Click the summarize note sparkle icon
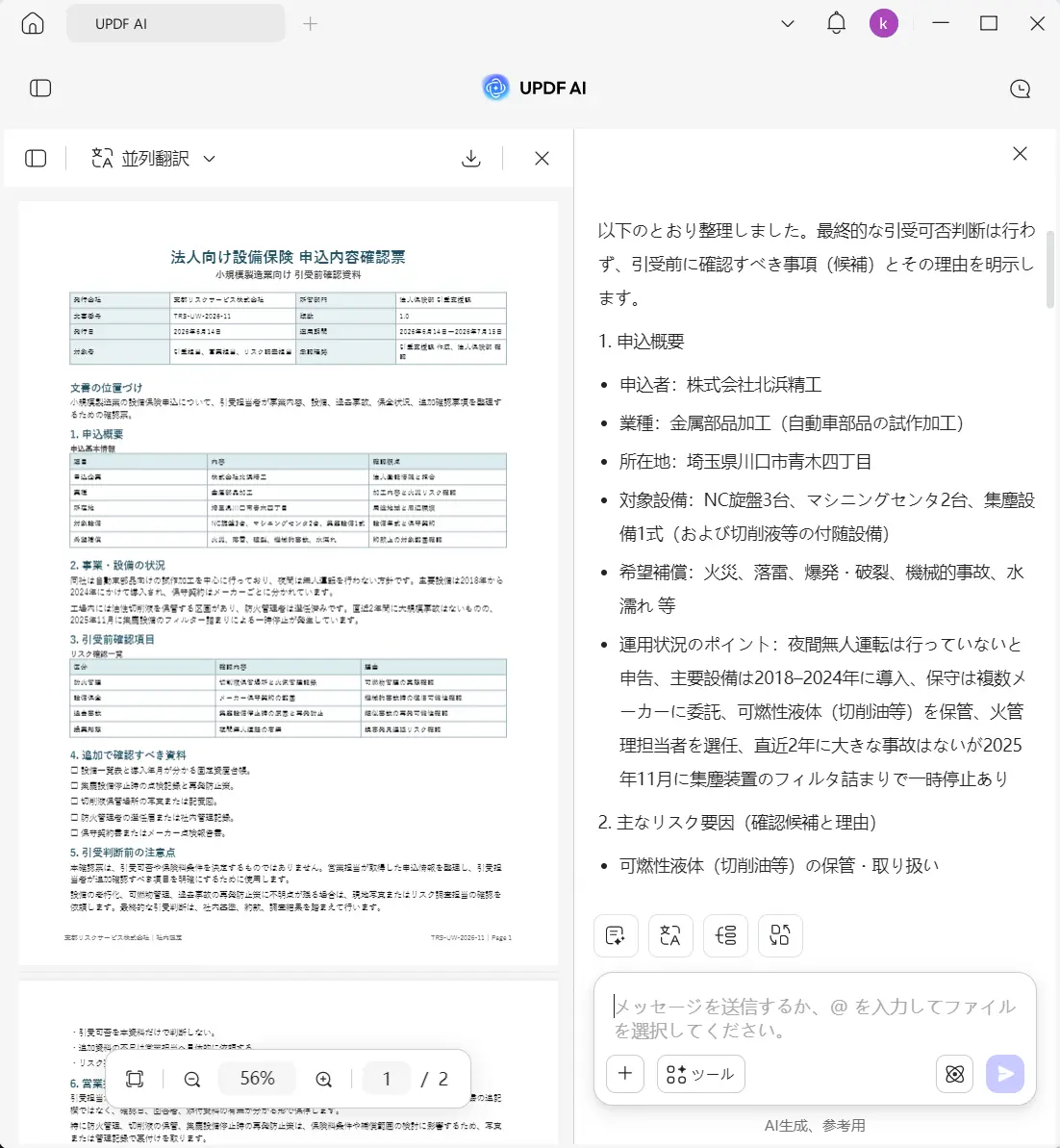 click(616, 935)
